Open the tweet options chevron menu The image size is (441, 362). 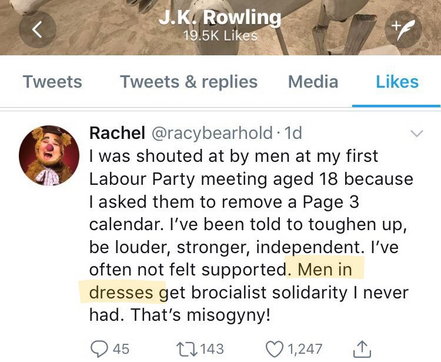click(417, 134)
